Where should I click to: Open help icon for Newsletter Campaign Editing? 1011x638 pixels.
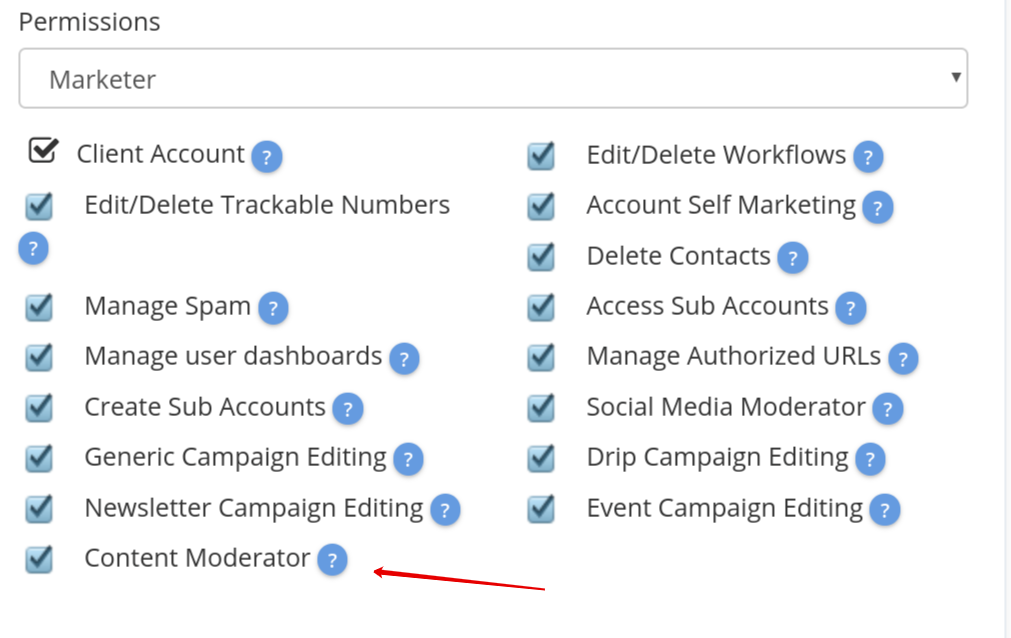point(445,510)
